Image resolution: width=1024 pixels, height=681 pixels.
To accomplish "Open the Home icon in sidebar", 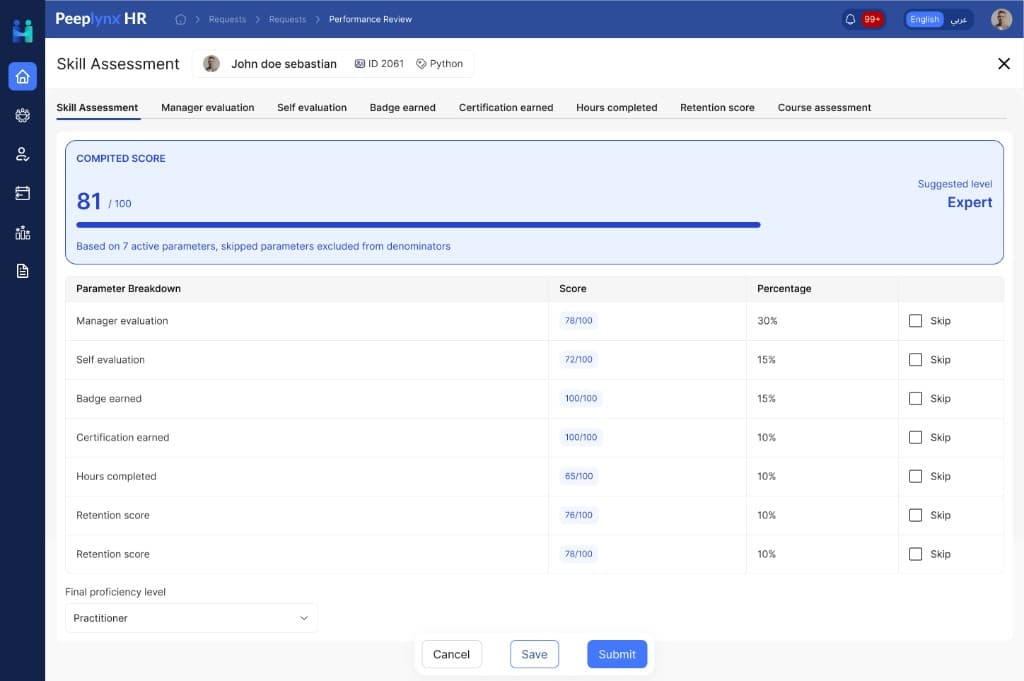I will point(22,77).
